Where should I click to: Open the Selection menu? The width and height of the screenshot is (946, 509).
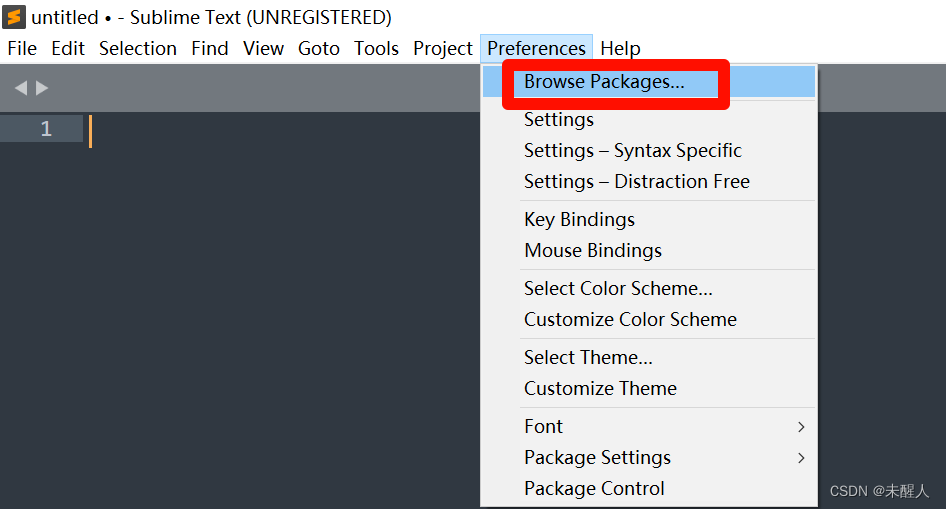(x=138, y=48)
